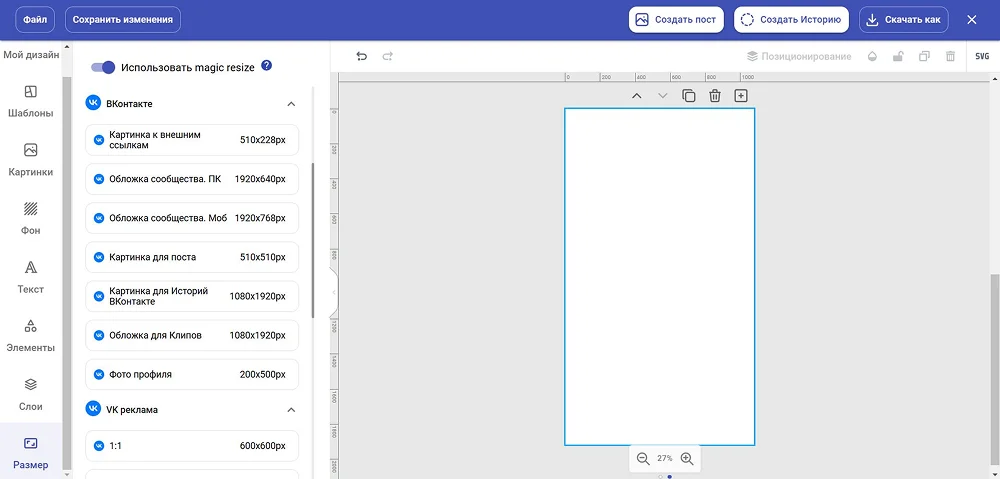Select Картинка для Историй ВКонтакте size
Image resolution: width=1000 pixels, height=479 pixels.
(192, 296)
